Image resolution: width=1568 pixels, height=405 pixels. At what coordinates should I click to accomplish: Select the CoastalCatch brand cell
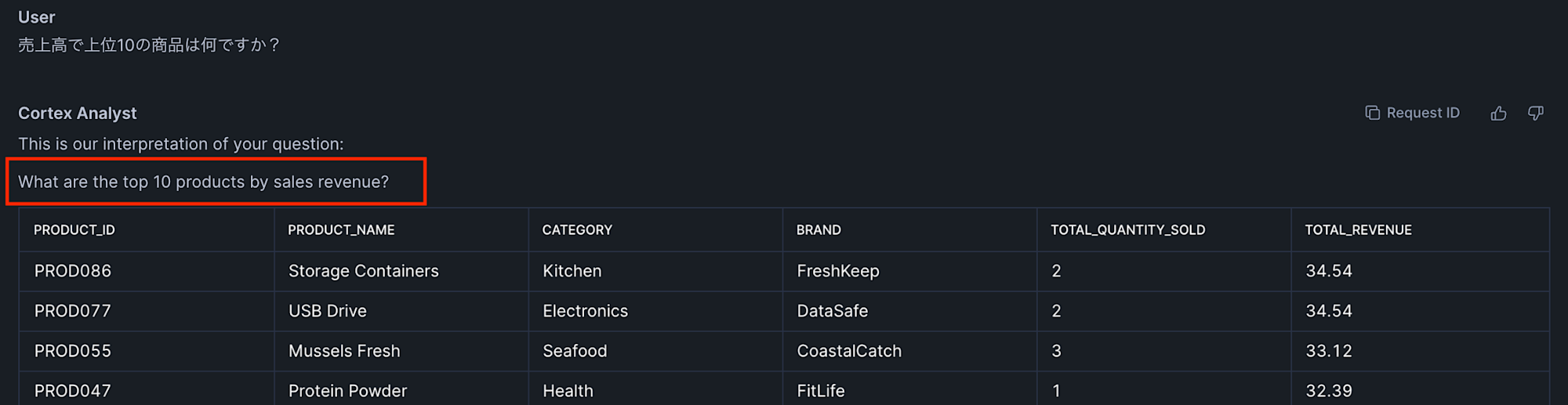coord(909,351)
